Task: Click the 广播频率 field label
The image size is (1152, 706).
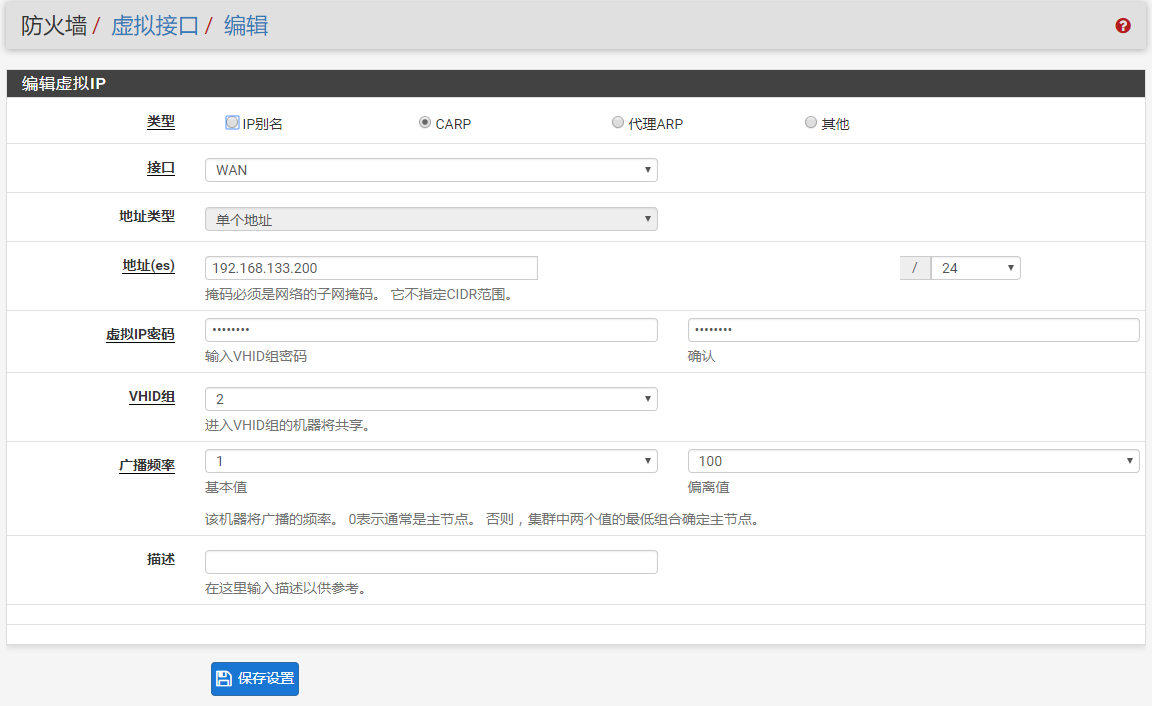Action: (147, 465)
